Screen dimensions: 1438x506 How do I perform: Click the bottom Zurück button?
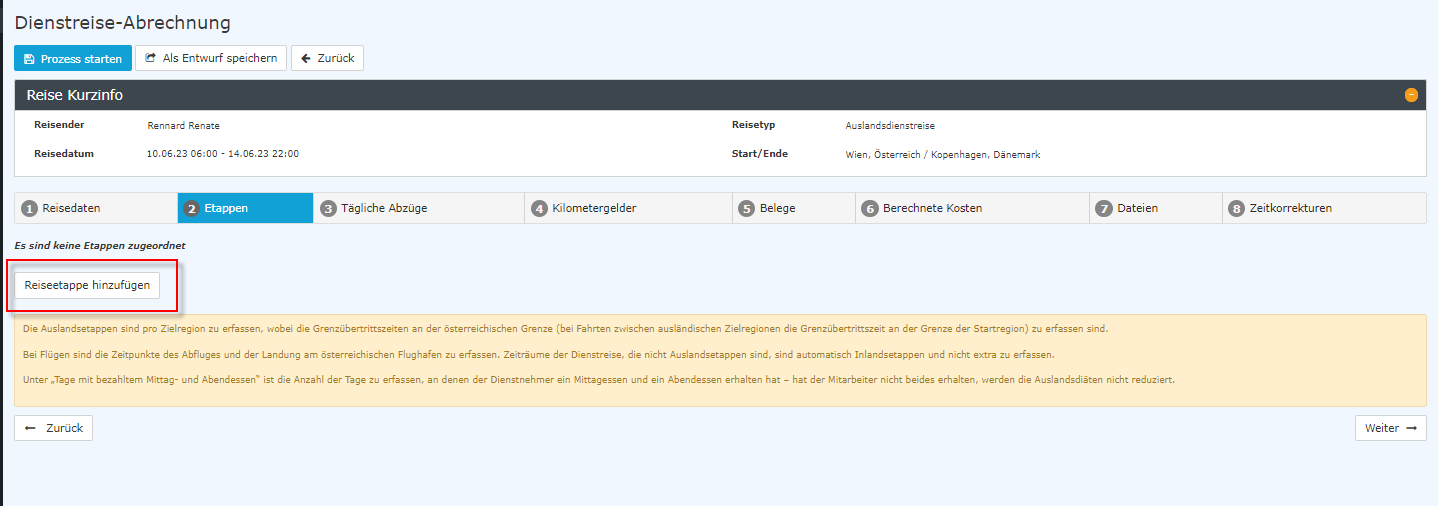coord(54,428)
